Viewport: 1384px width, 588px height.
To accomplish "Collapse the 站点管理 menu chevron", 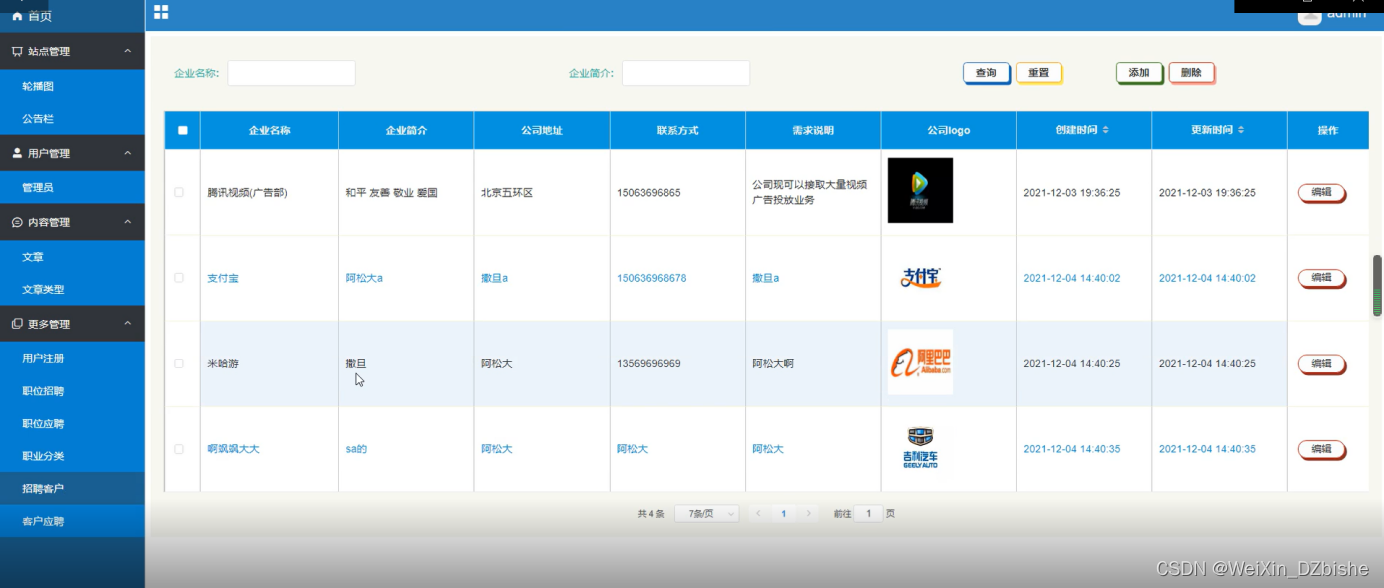I will pos(127,51).
